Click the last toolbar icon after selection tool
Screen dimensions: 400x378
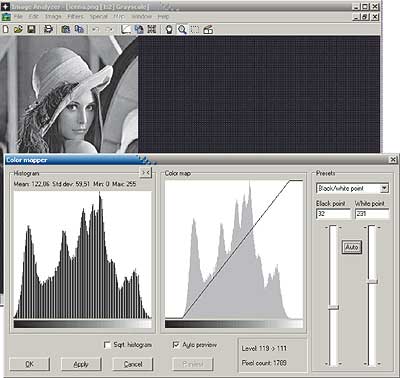[x=208, y=29]
